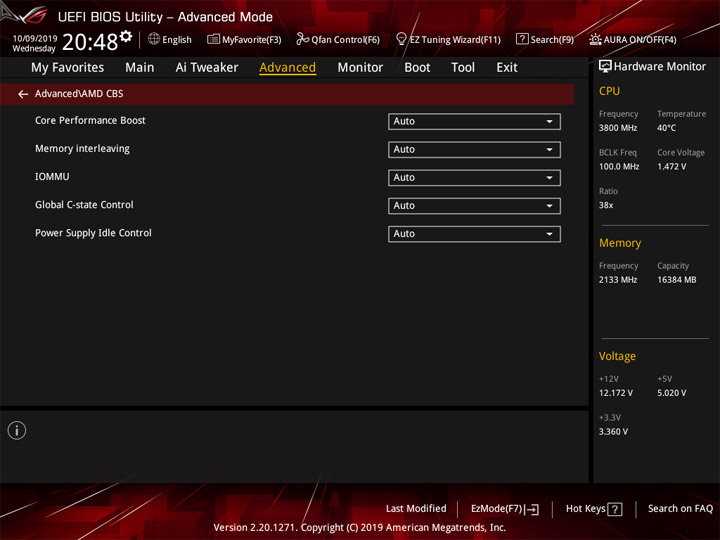Click the EzMode exit arrow icon
The width and height of the screenshot is (720, 540).
click(x=532, y=509)
